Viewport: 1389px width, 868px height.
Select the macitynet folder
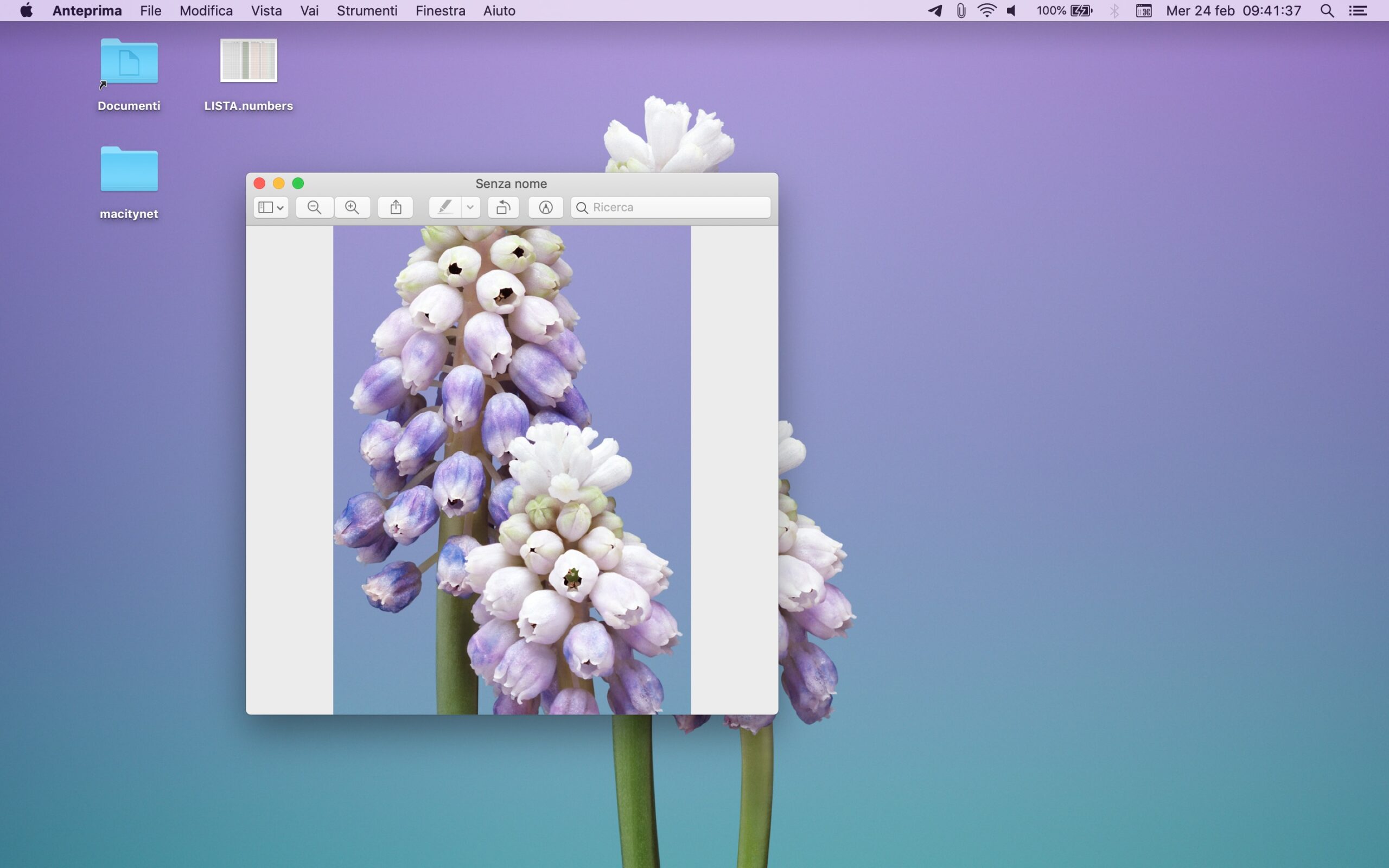coord(129,170)
